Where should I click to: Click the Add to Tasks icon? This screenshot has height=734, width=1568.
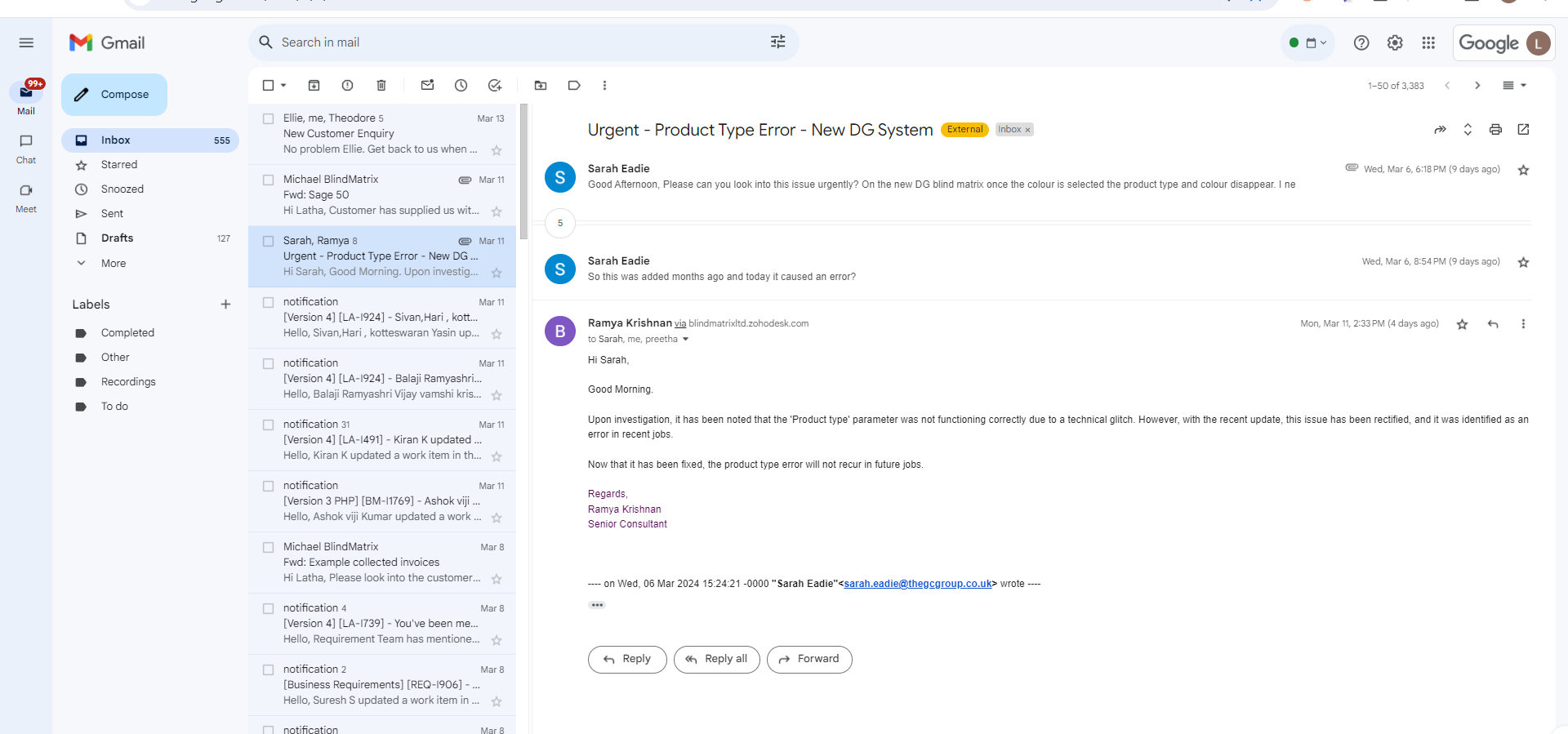[x=495, y=86]
